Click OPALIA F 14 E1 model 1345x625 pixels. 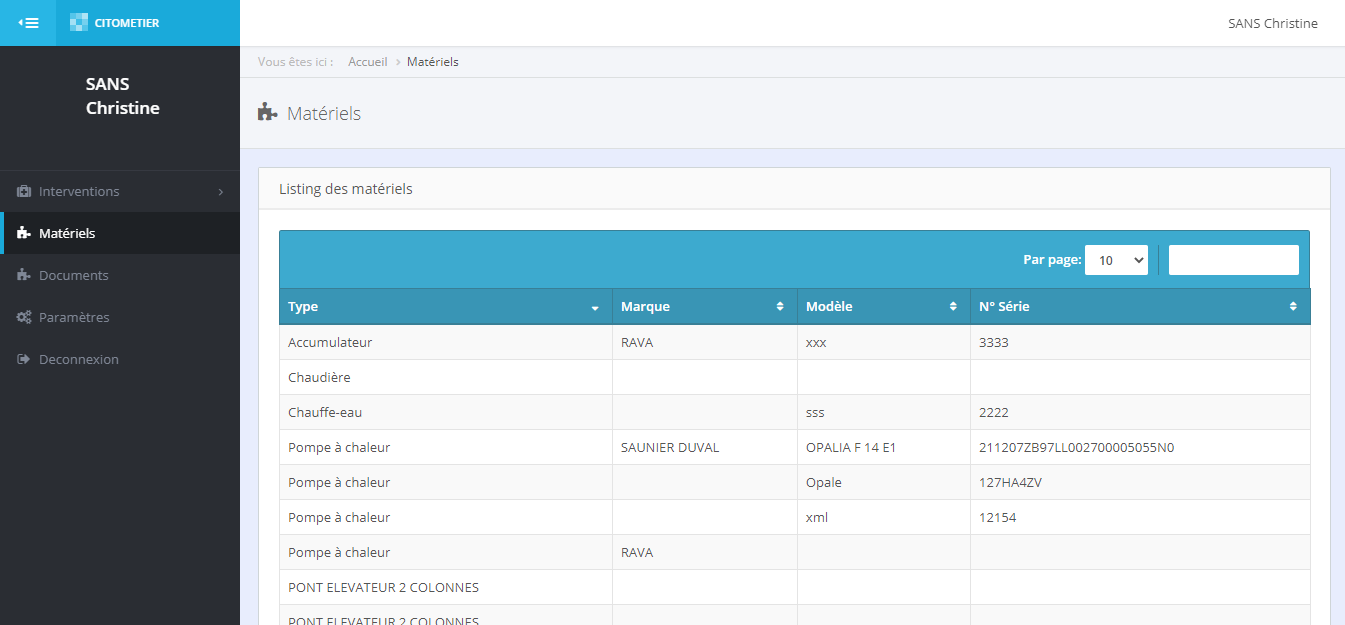click(x=851, y=447)
